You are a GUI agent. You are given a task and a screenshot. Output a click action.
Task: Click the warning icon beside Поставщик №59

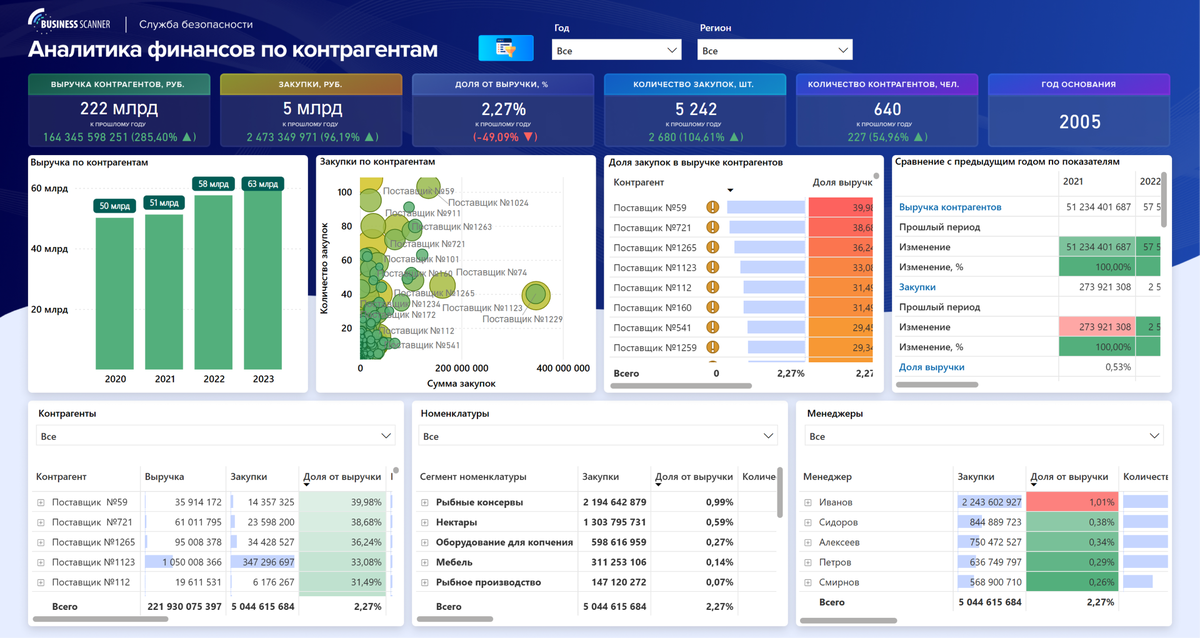click(712, 207)
